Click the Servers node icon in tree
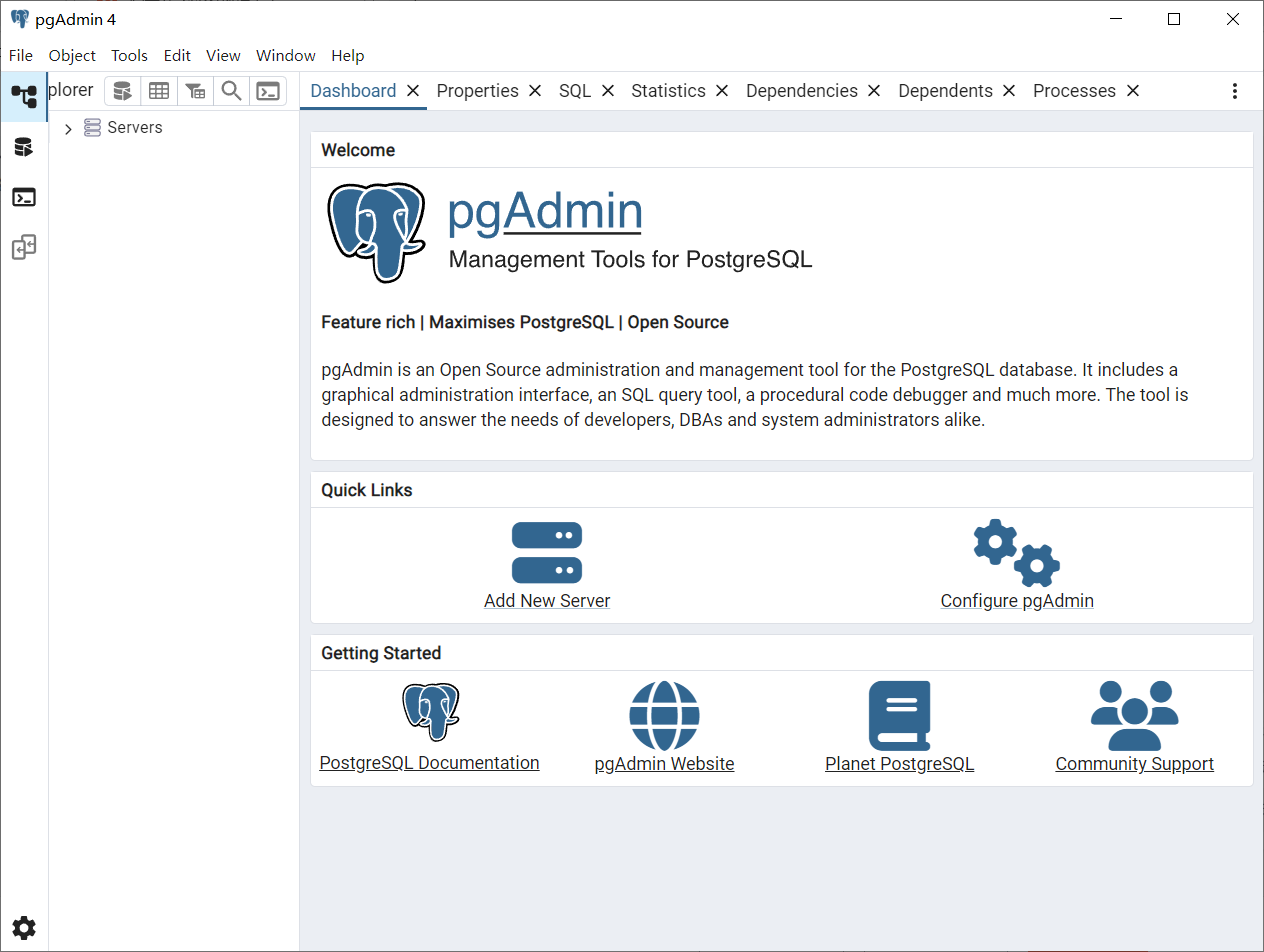Viewport: 1264px width, 952px height. (92, 128)
